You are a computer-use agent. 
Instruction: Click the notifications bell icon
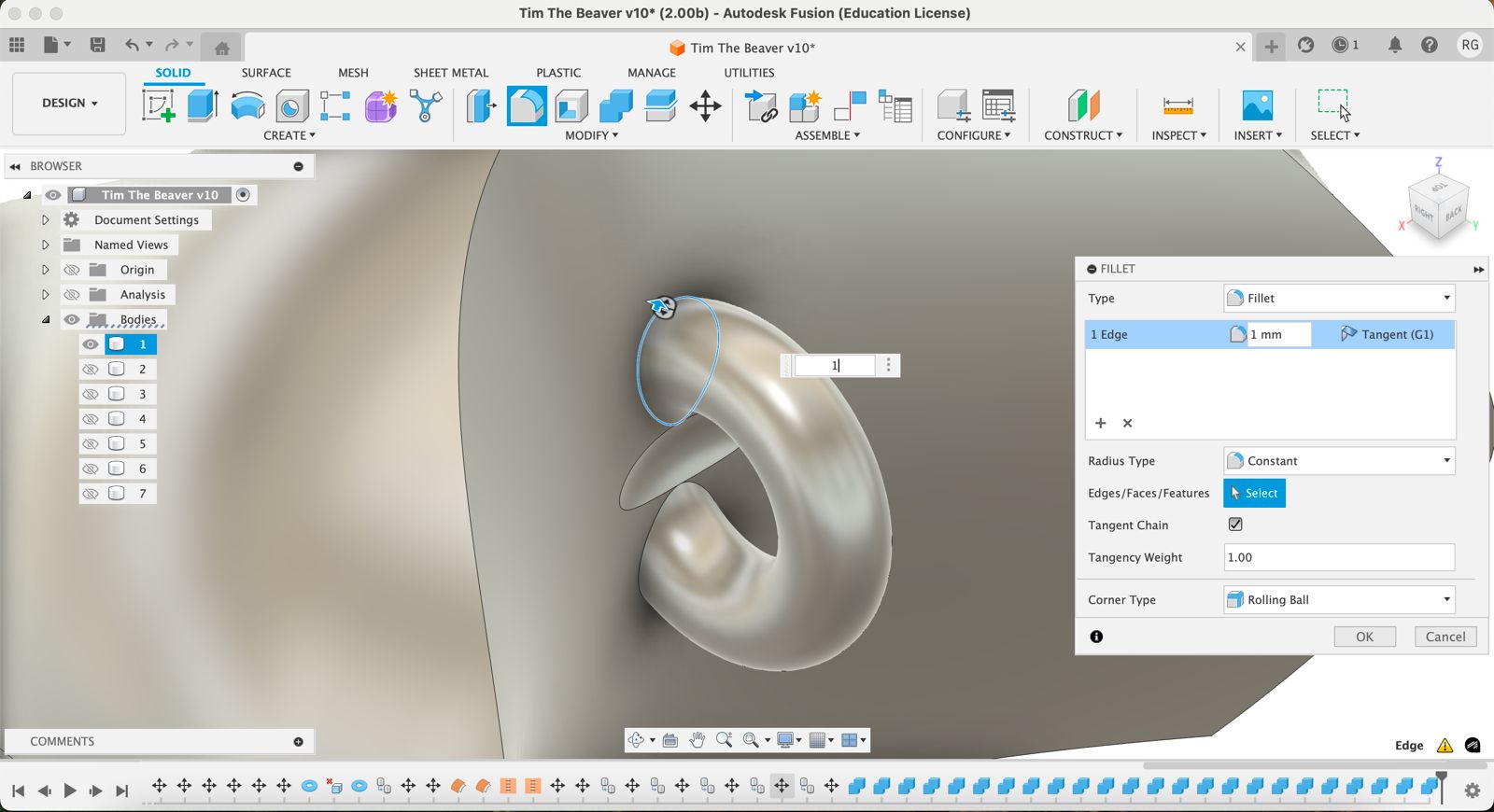pos(1394,45)
